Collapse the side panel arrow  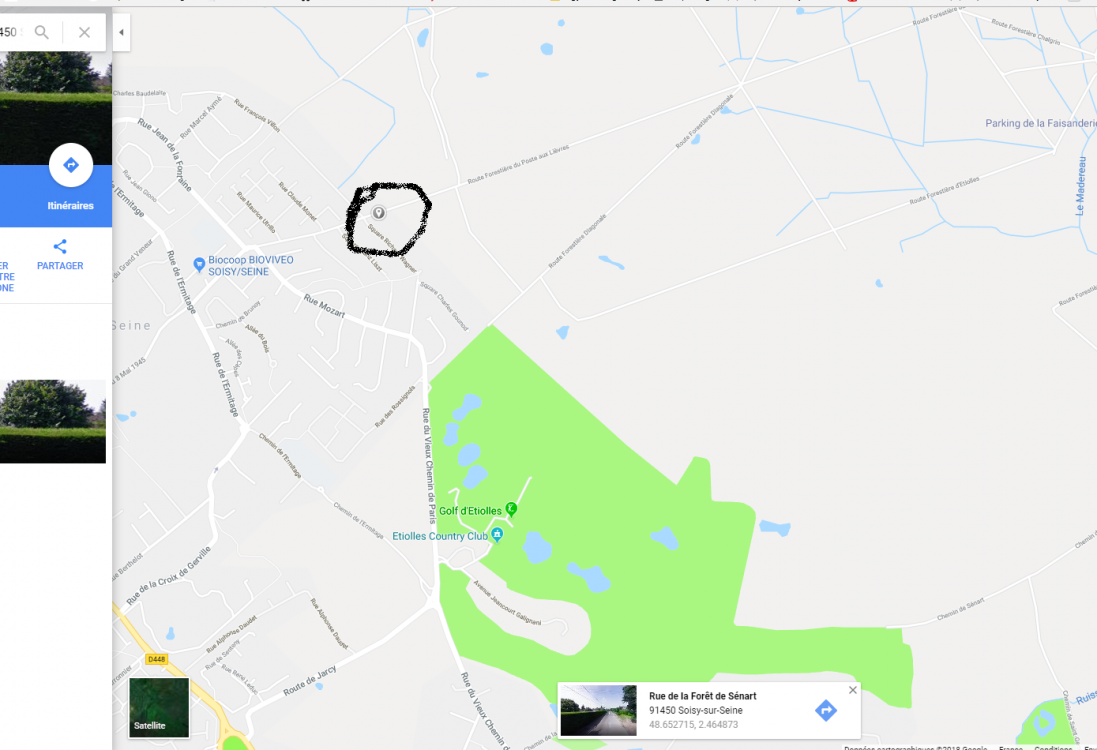pyautogui.click(x=121, y=32)
